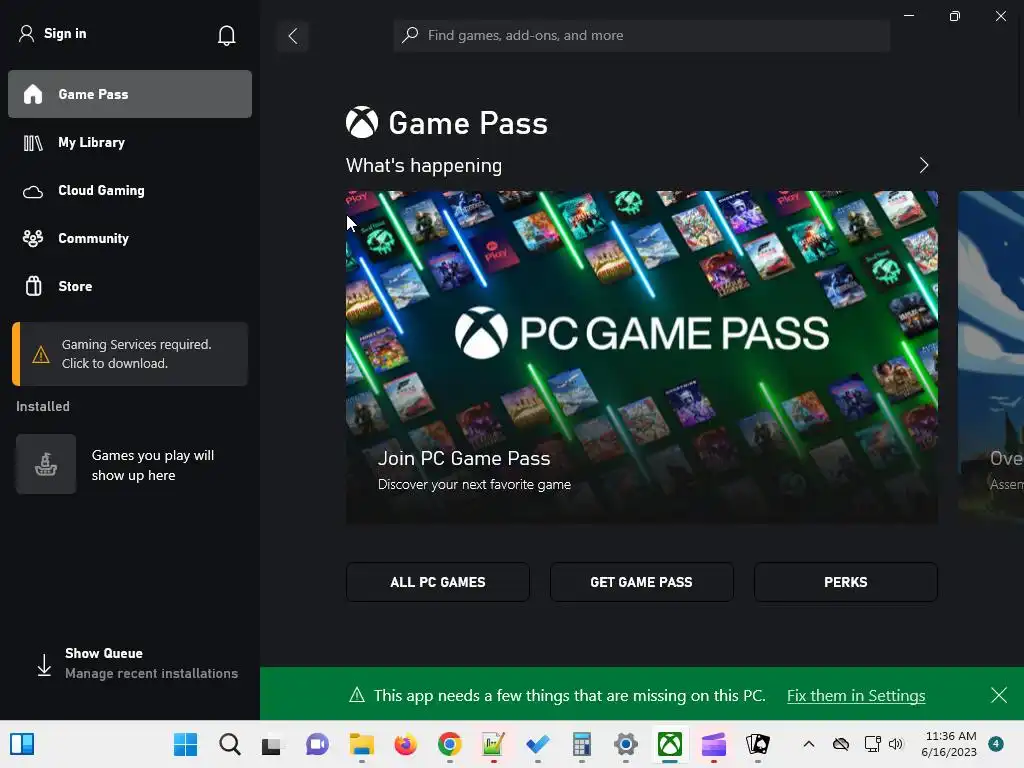
Task: Open the partially visible next carousel card
Action: [991, 357]
